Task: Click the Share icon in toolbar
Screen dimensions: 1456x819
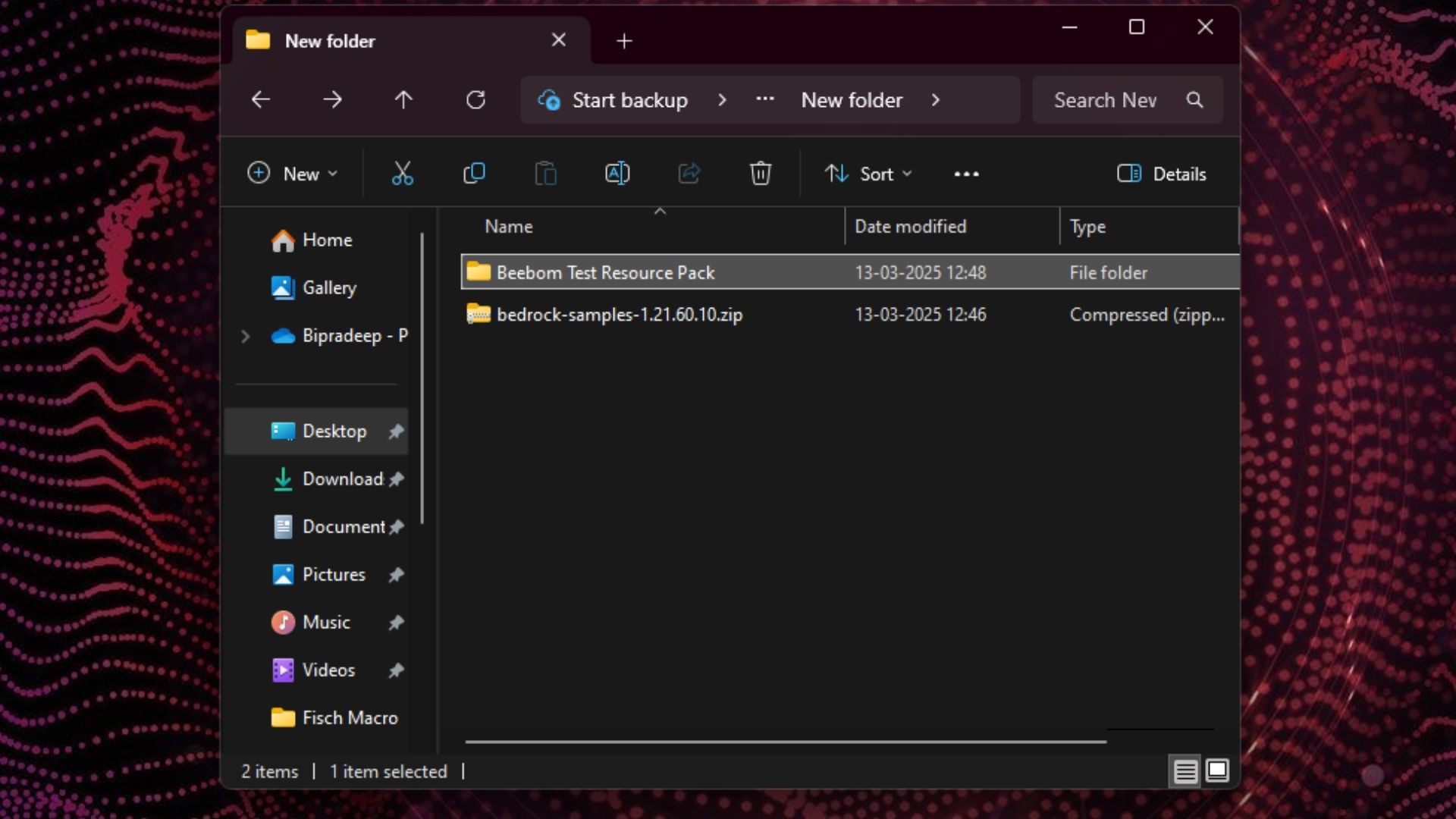Action: (x=689, y=174)
